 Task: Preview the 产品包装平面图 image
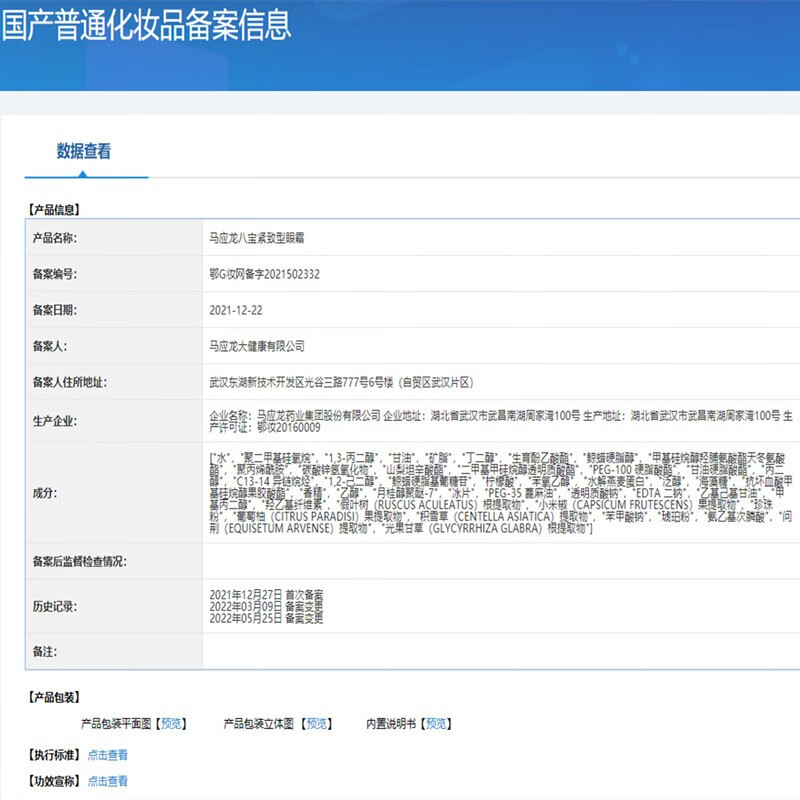(x=171, y=723)
